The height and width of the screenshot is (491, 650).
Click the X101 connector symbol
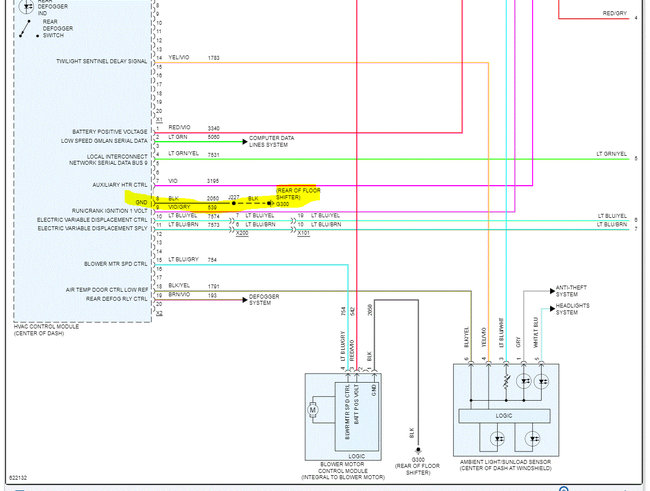coord(302,233)
